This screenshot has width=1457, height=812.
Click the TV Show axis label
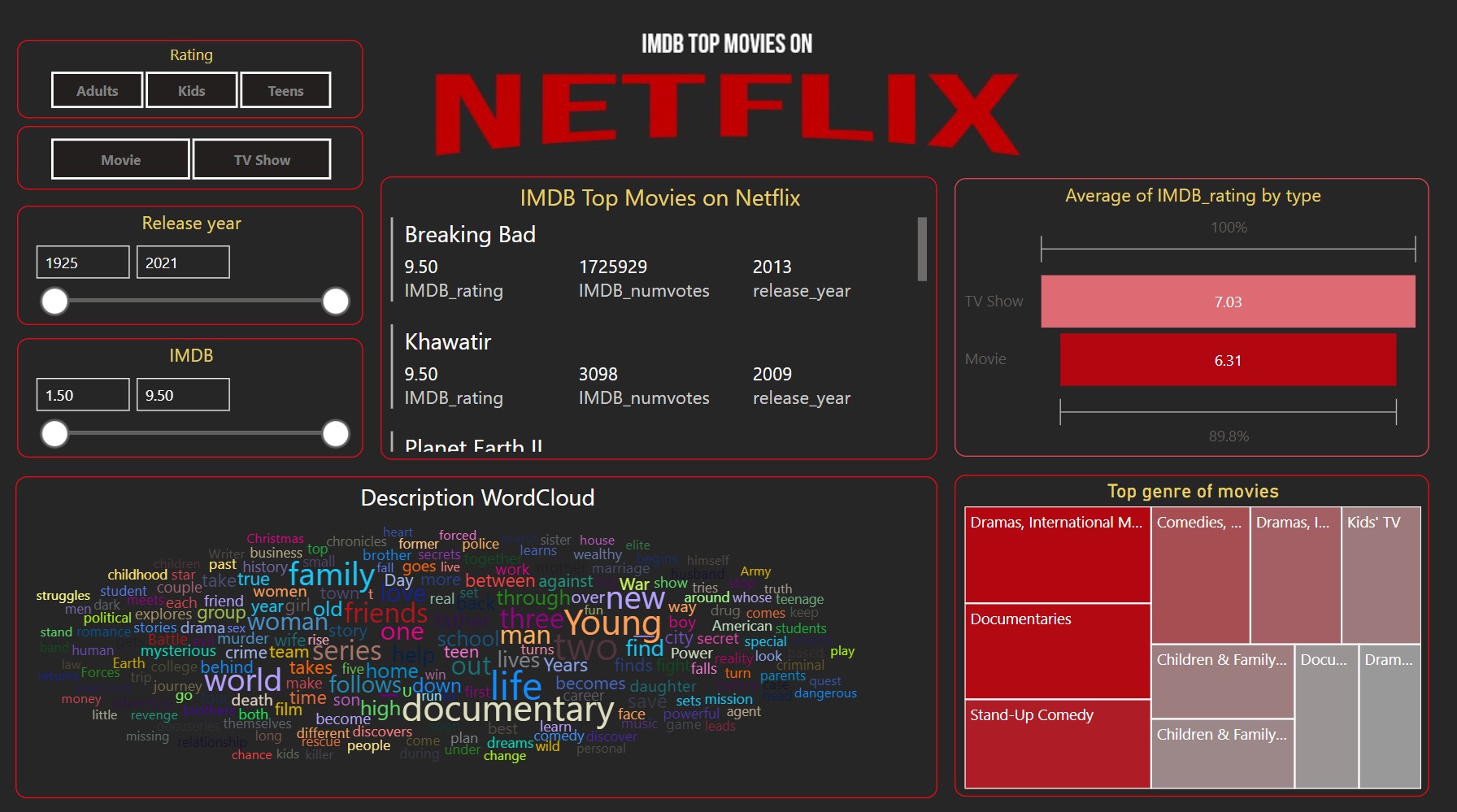[994, 302]
